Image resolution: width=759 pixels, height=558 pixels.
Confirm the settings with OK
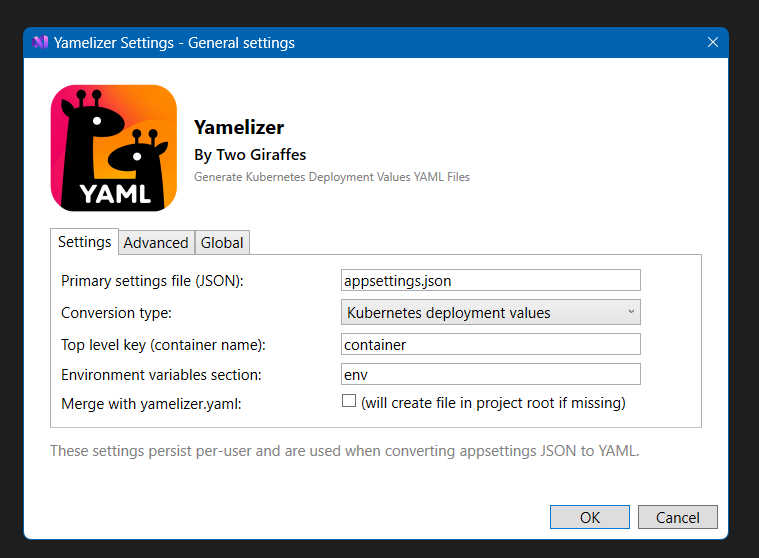tap(590, 517)
